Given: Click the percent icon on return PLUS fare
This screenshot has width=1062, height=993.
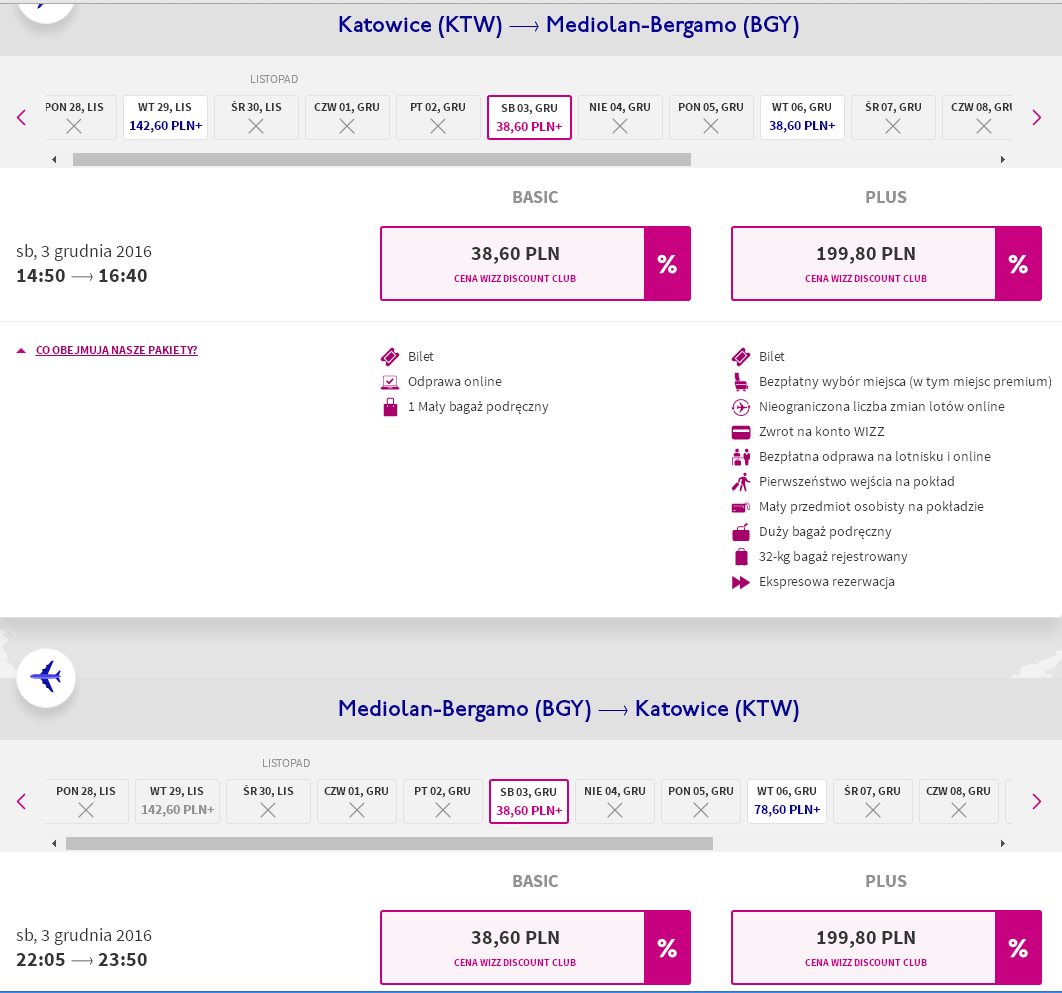Looking at the screenshot, I should [x=1018, y=948].
